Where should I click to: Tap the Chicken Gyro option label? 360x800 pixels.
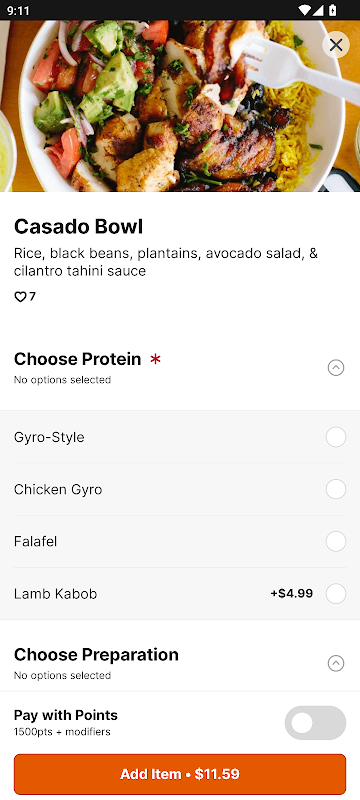pos(58,490)
